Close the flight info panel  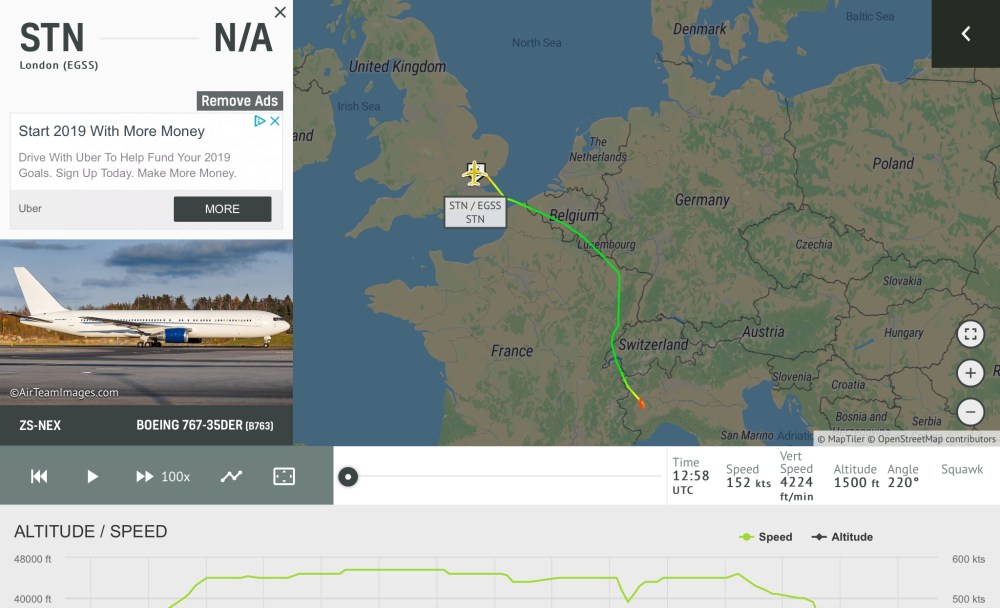[x=280, y=12]
